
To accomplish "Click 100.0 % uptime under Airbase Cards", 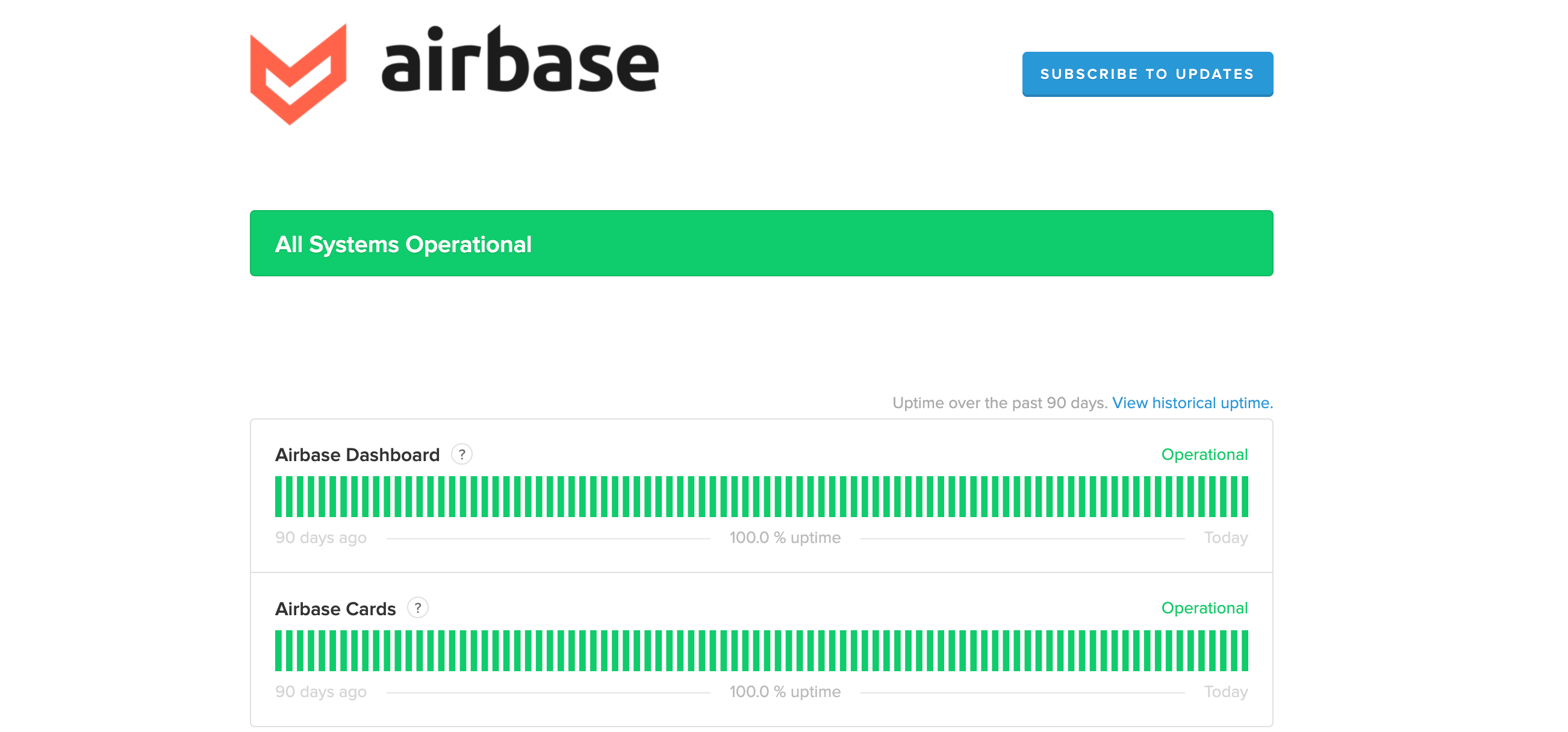I will pyautogui.click(x=785, y=692).
